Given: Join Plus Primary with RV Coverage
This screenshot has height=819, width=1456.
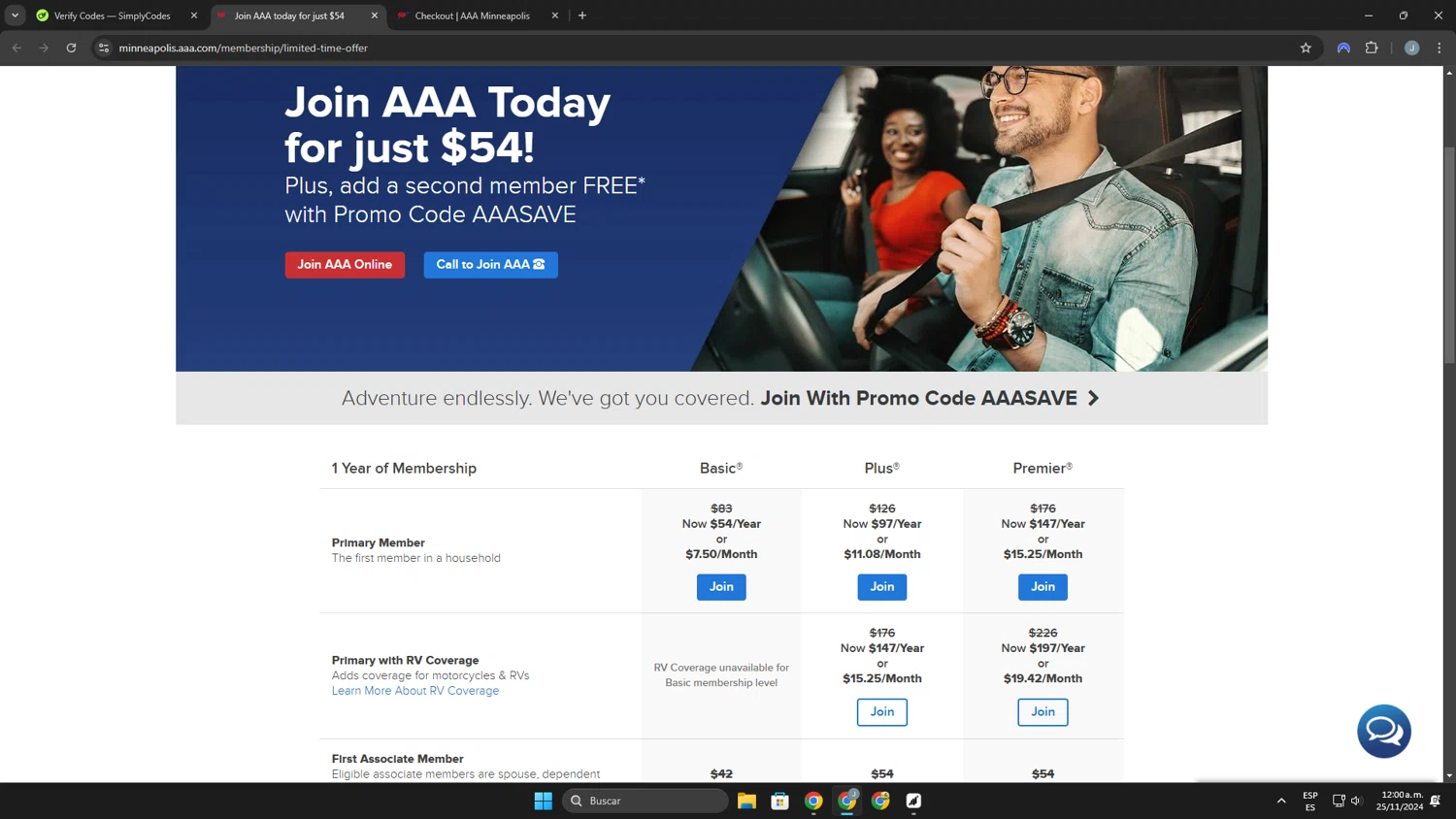Looking at the screenshot, I should point(882,712).
